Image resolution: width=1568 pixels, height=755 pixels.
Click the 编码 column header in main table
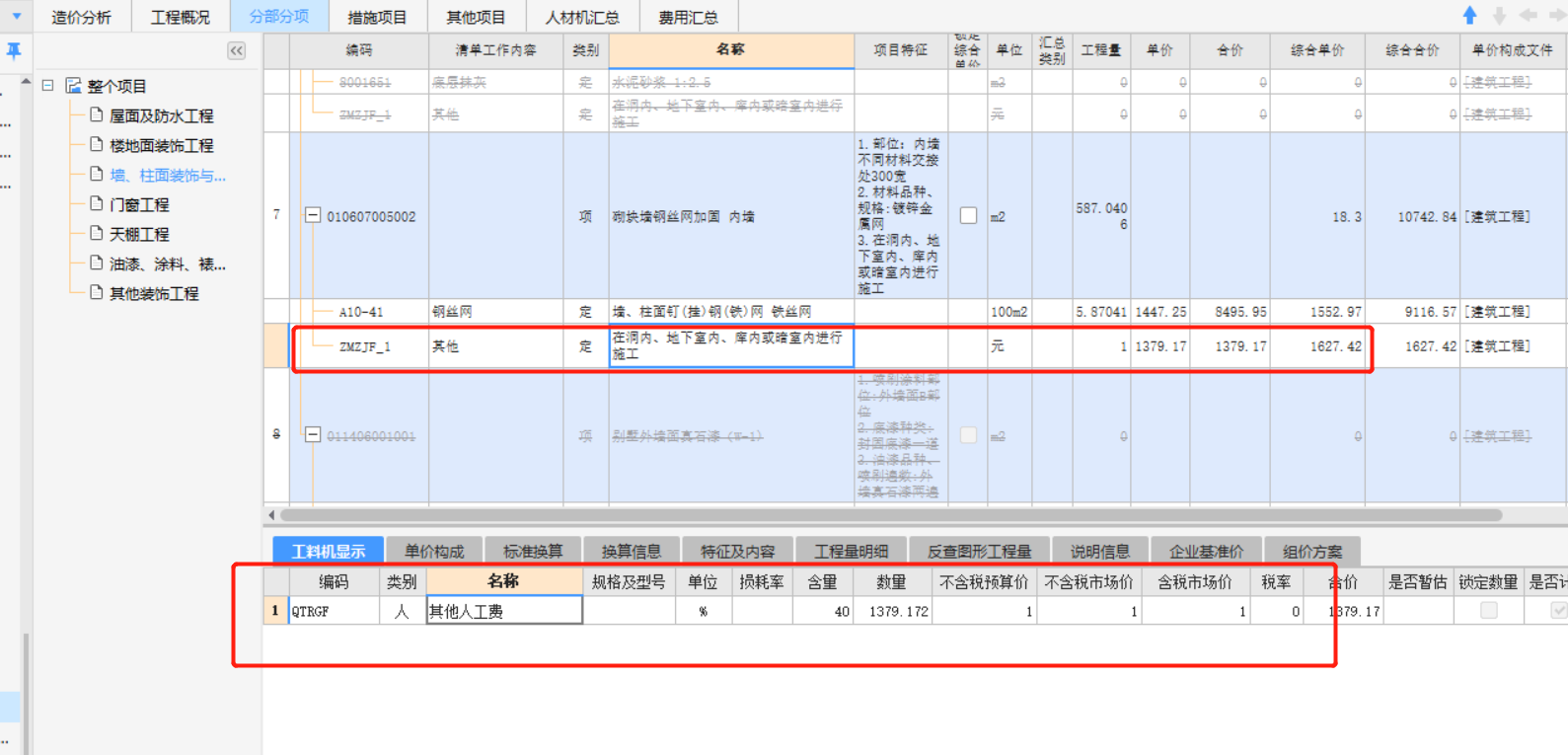pos(359,50)
